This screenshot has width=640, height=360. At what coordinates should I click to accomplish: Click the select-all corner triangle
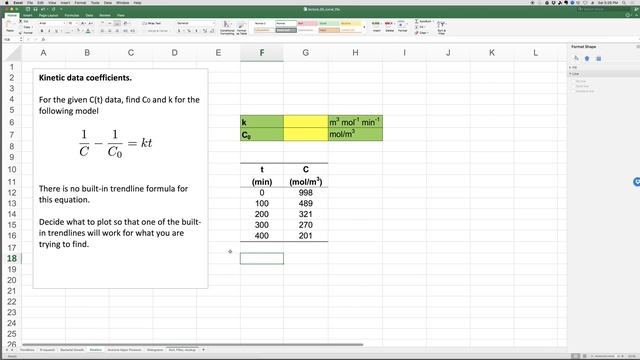coord(12,53)
